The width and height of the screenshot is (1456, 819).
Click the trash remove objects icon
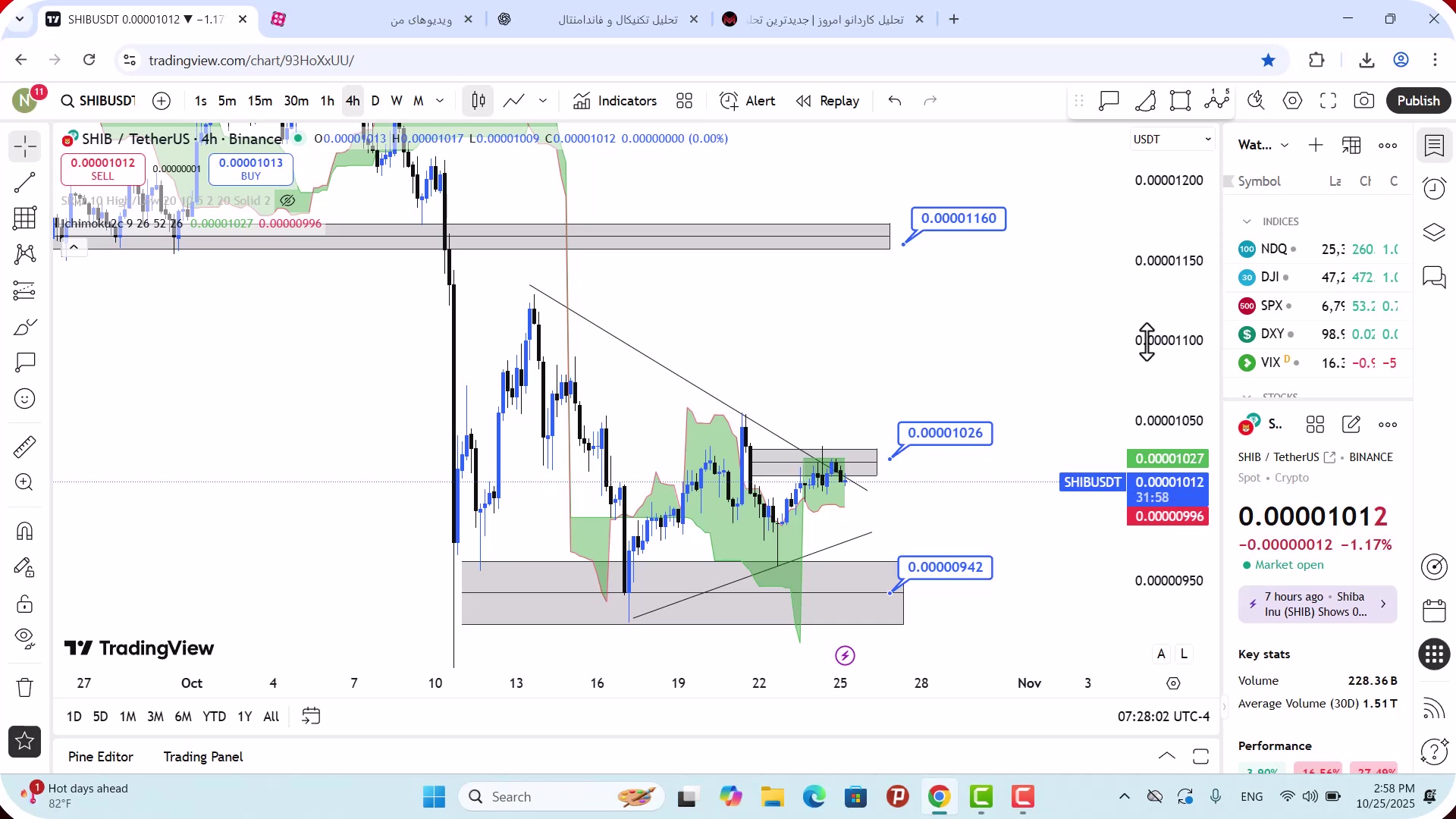pos(25,688)
